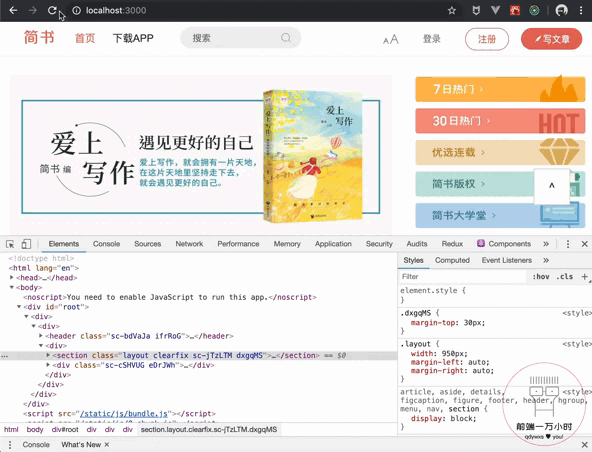Open the 简书大学堂 banner
Viewport: 592px width, 452px height.
tap(500, 216)
